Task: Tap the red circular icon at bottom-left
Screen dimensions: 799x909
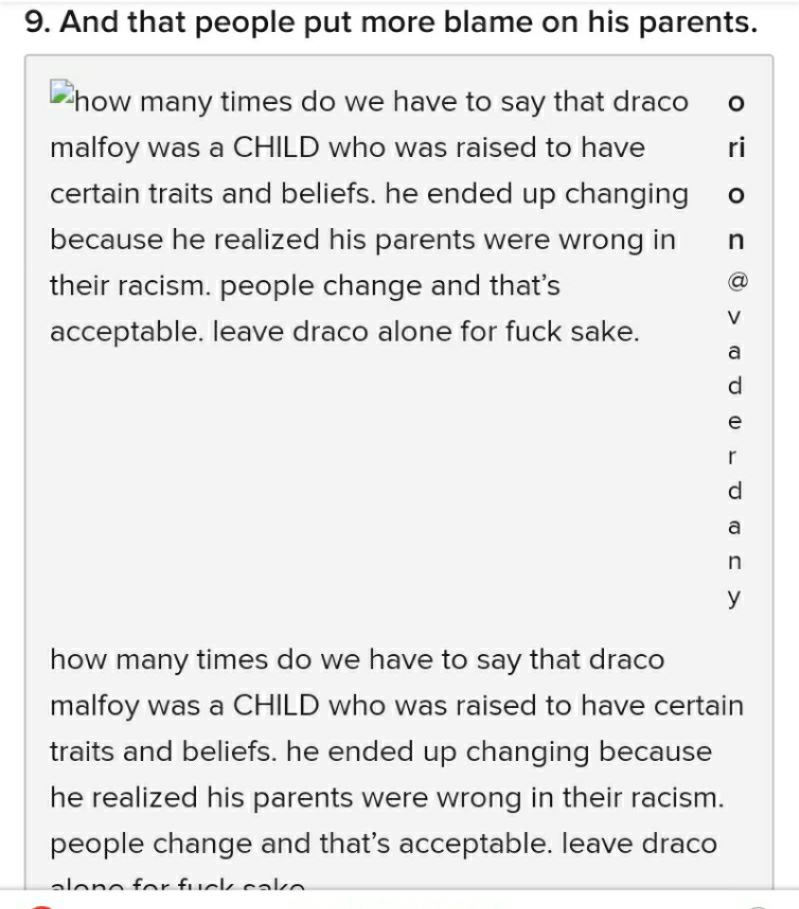Action: 40,905
